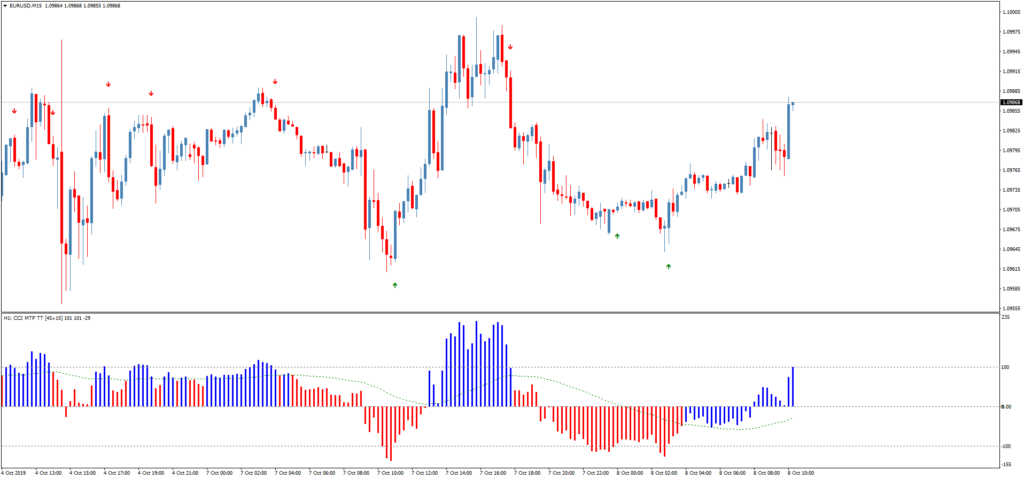Click the 1.09705 price scale label
Image resolution: width=1024 pixels, height=479 pixels.
[1010, 210]
